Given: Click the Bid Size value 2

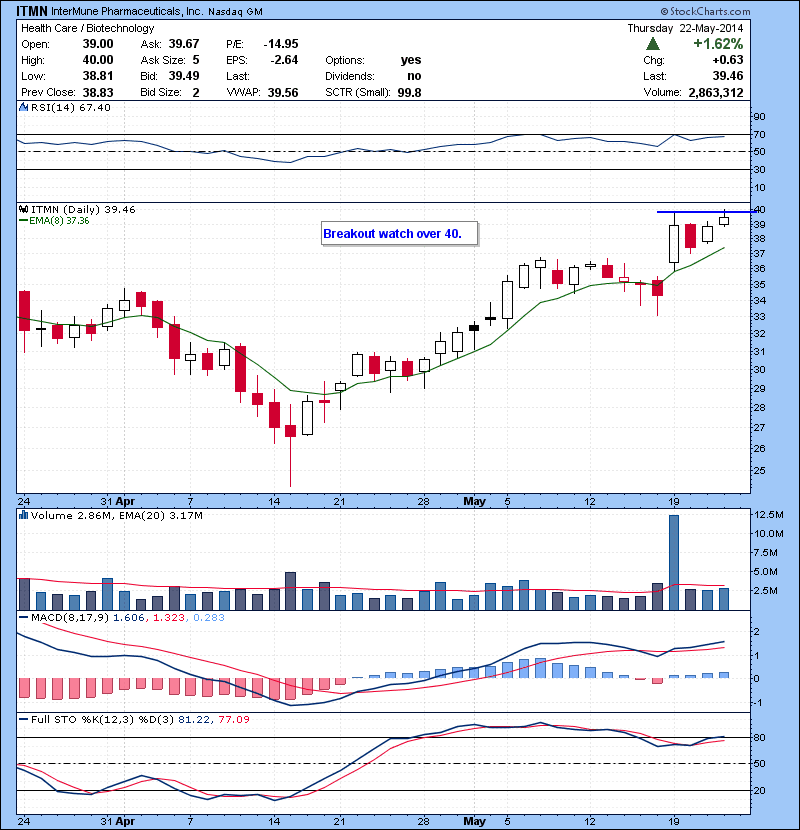Looking at the screenshot, I should (196, 93).
